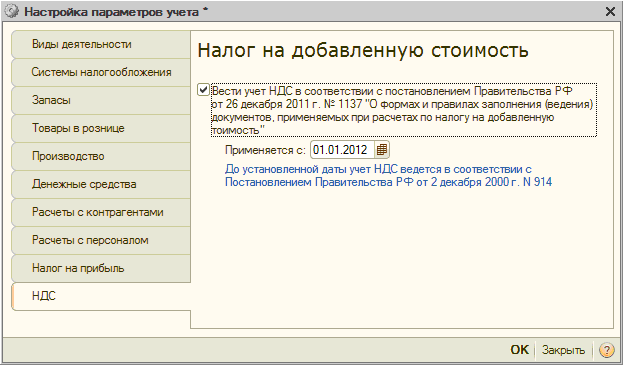Confirm settings with the OK button
The image size is (623, 365).
point(519,350)
